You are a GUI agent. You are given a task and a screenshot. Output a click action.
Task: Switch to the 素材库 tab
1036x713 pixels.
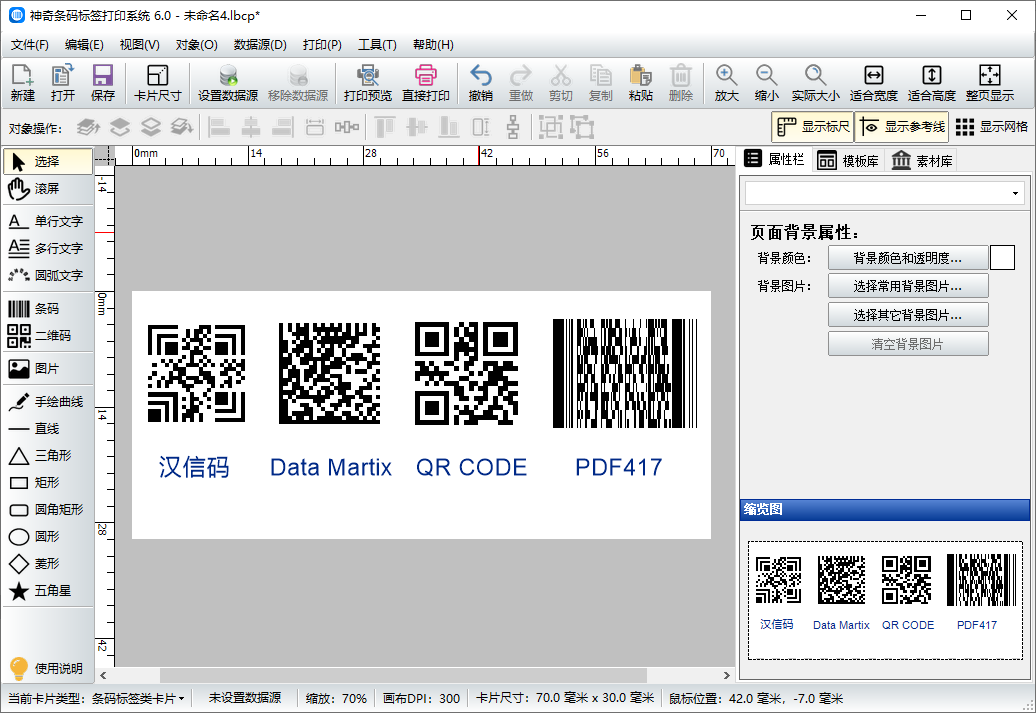coord(922,161)
